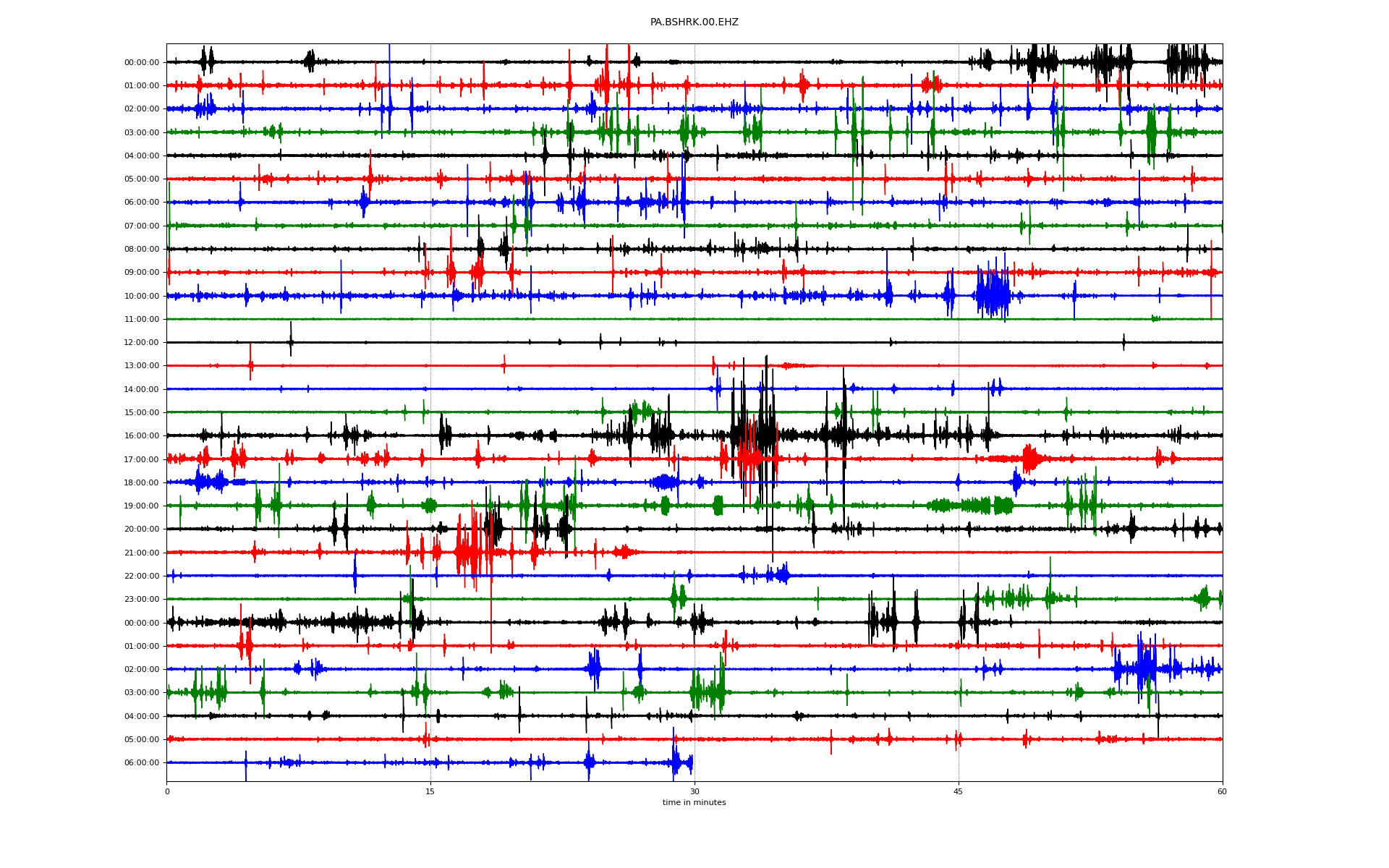
Task: Select the 10:00:00 row label
Action: pyautogui.click(x=142, y=296)
